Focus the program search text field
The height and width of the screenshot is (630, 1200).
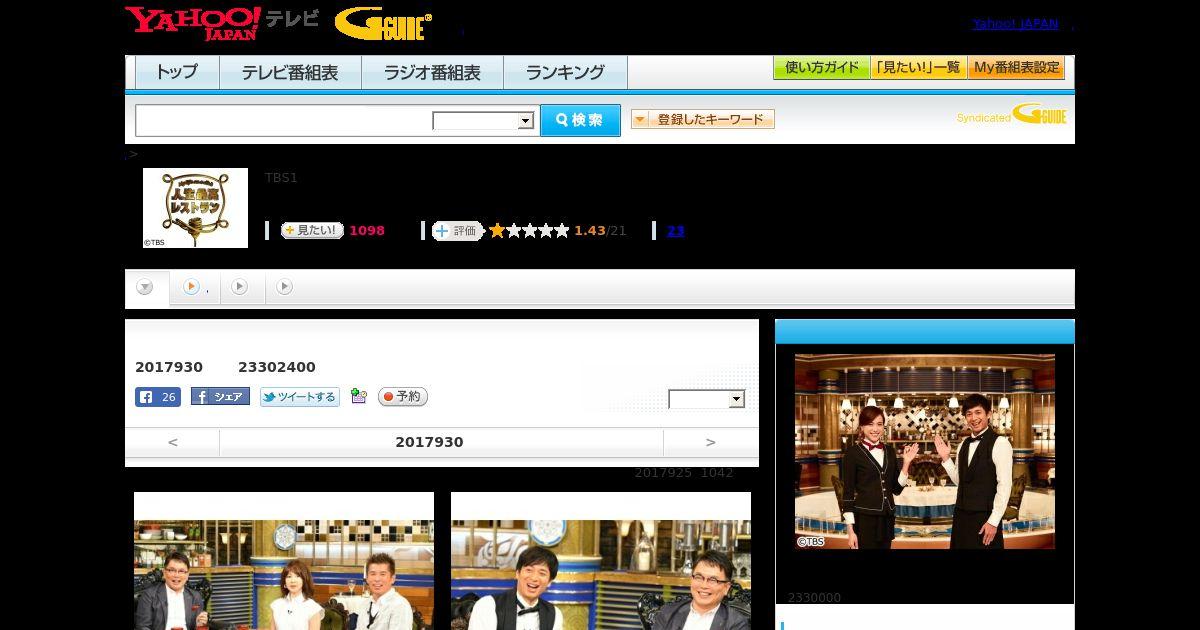pos(284,120)
